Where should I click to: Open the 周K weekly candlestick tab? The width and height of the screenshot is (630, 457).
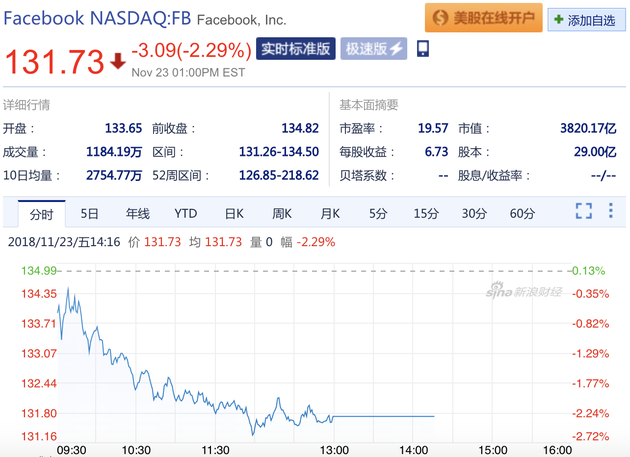(x=282, y=213)
